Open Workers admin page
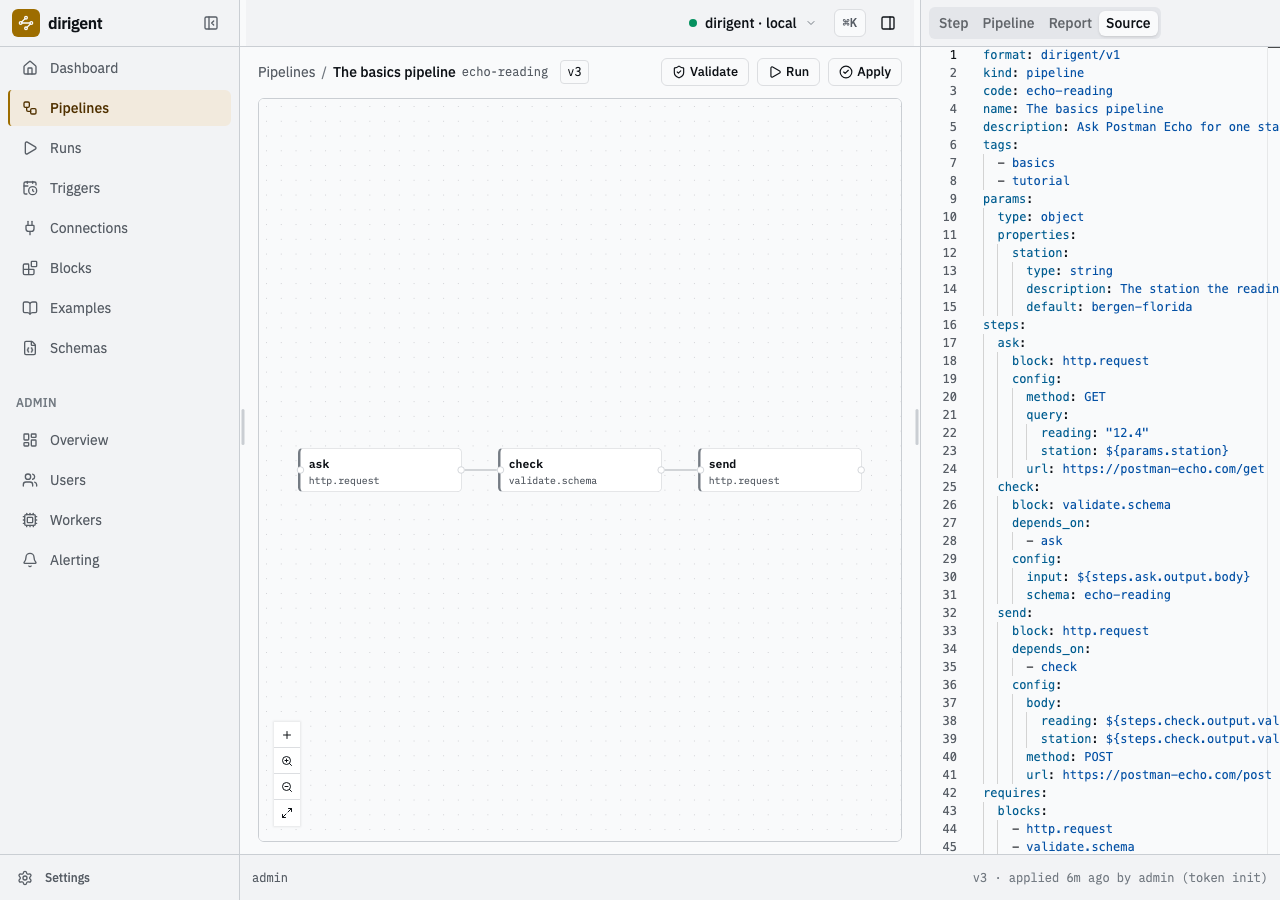This screenshot has height=900, width=1280. (119, 520)
